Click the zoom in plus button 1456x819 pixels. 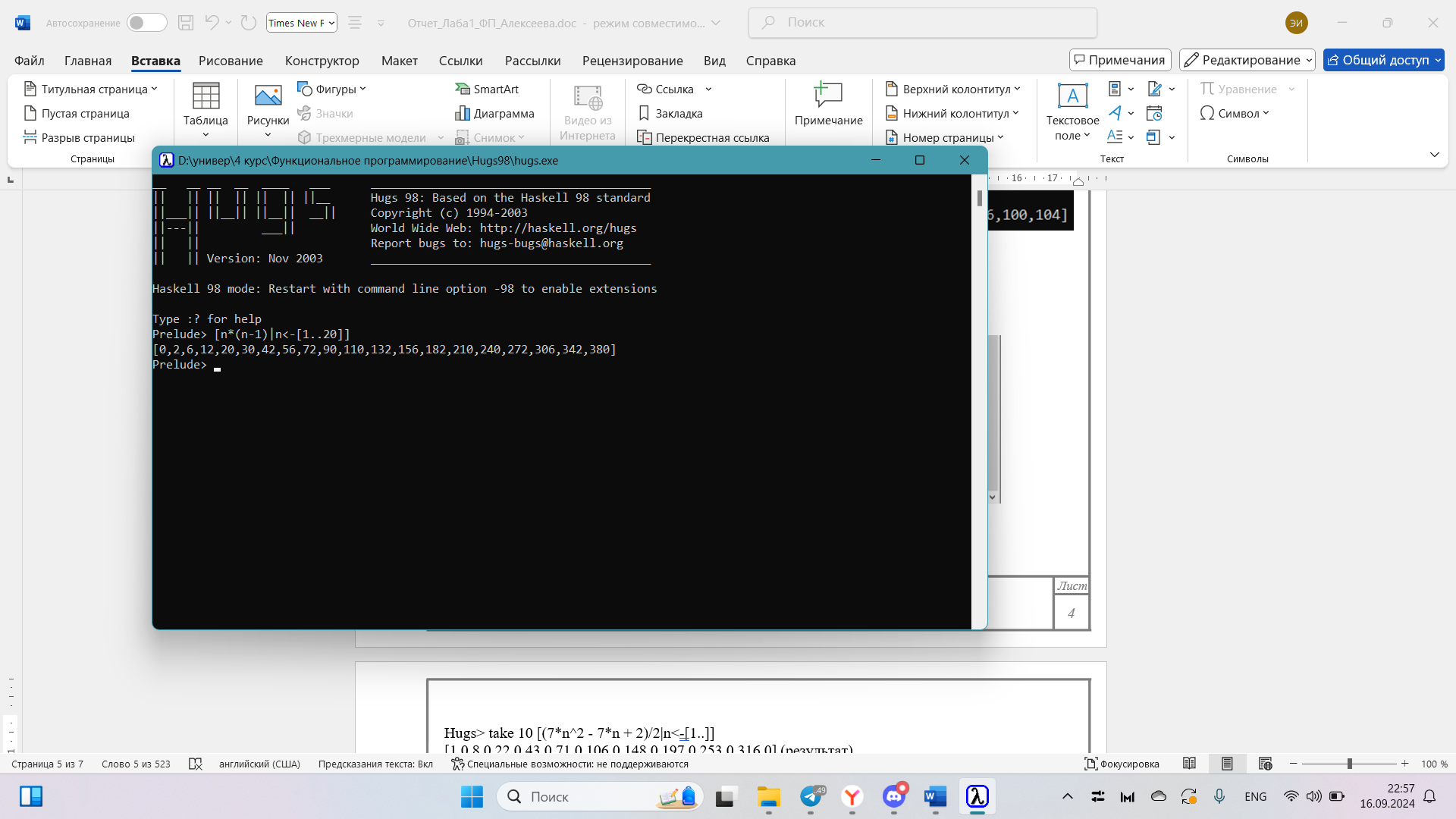pyautogui.click(x=1405, y=764)
